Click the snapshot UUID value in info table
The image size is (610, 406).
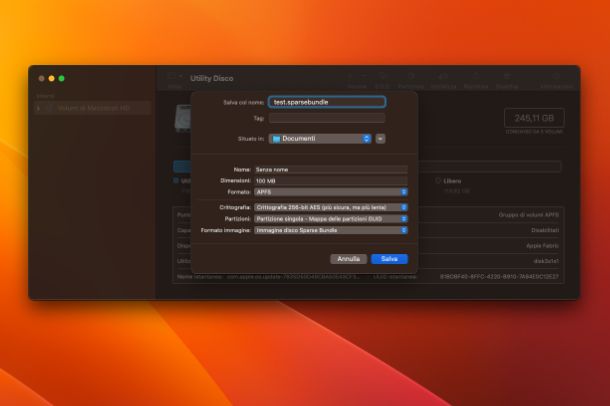(x=499, y=276)
